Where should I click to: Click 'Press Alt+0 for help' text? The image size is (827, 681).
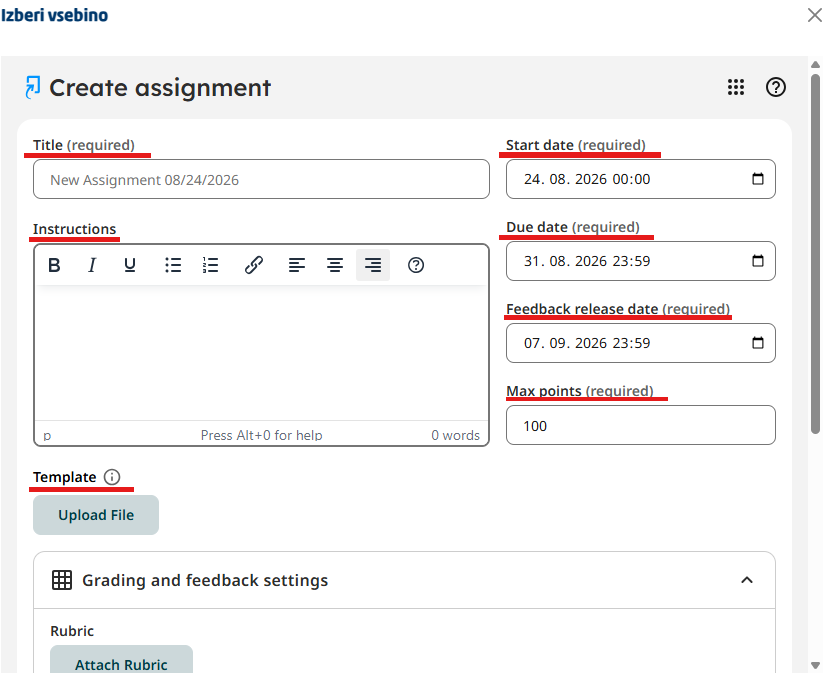[x=261, y=435]
